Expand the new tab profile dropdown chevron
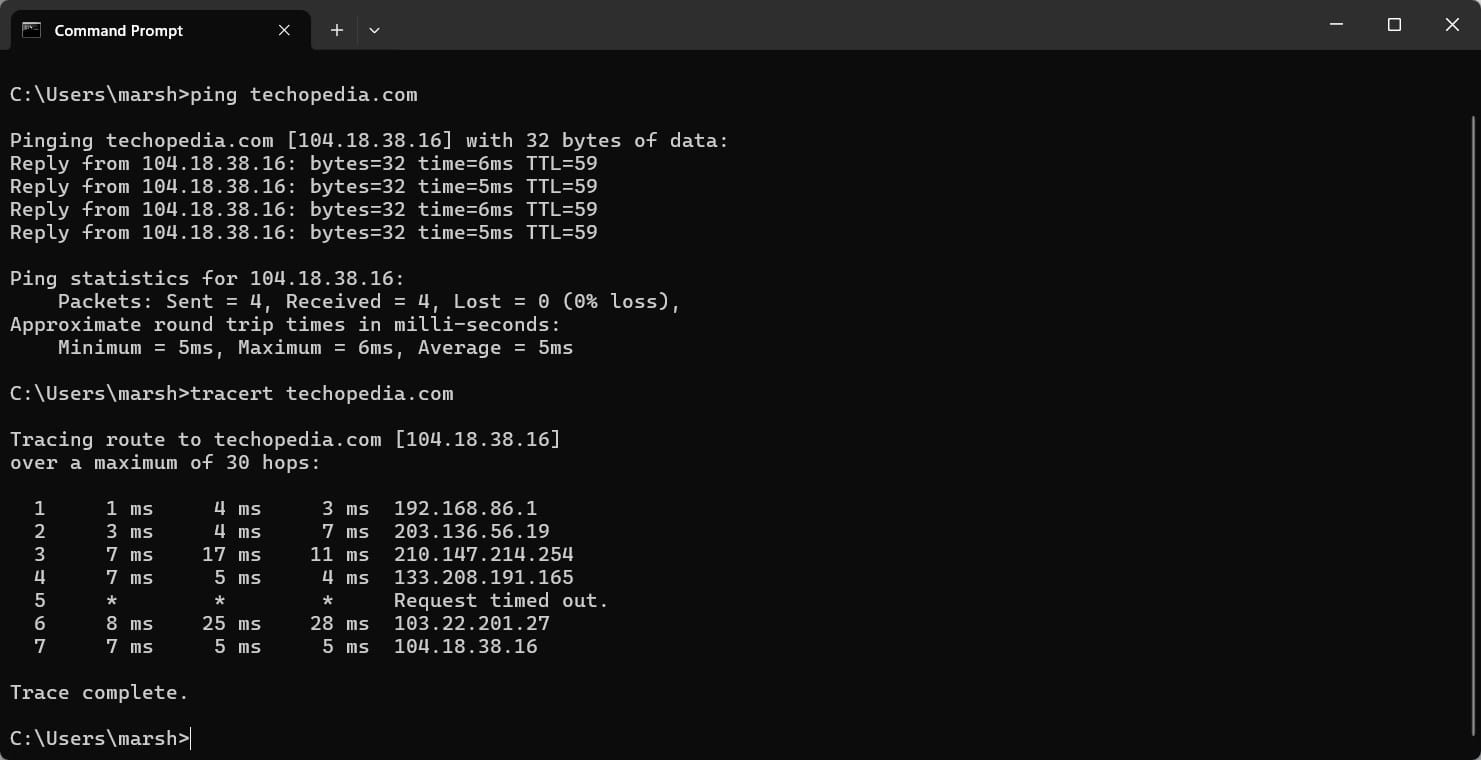 [374, 30]
